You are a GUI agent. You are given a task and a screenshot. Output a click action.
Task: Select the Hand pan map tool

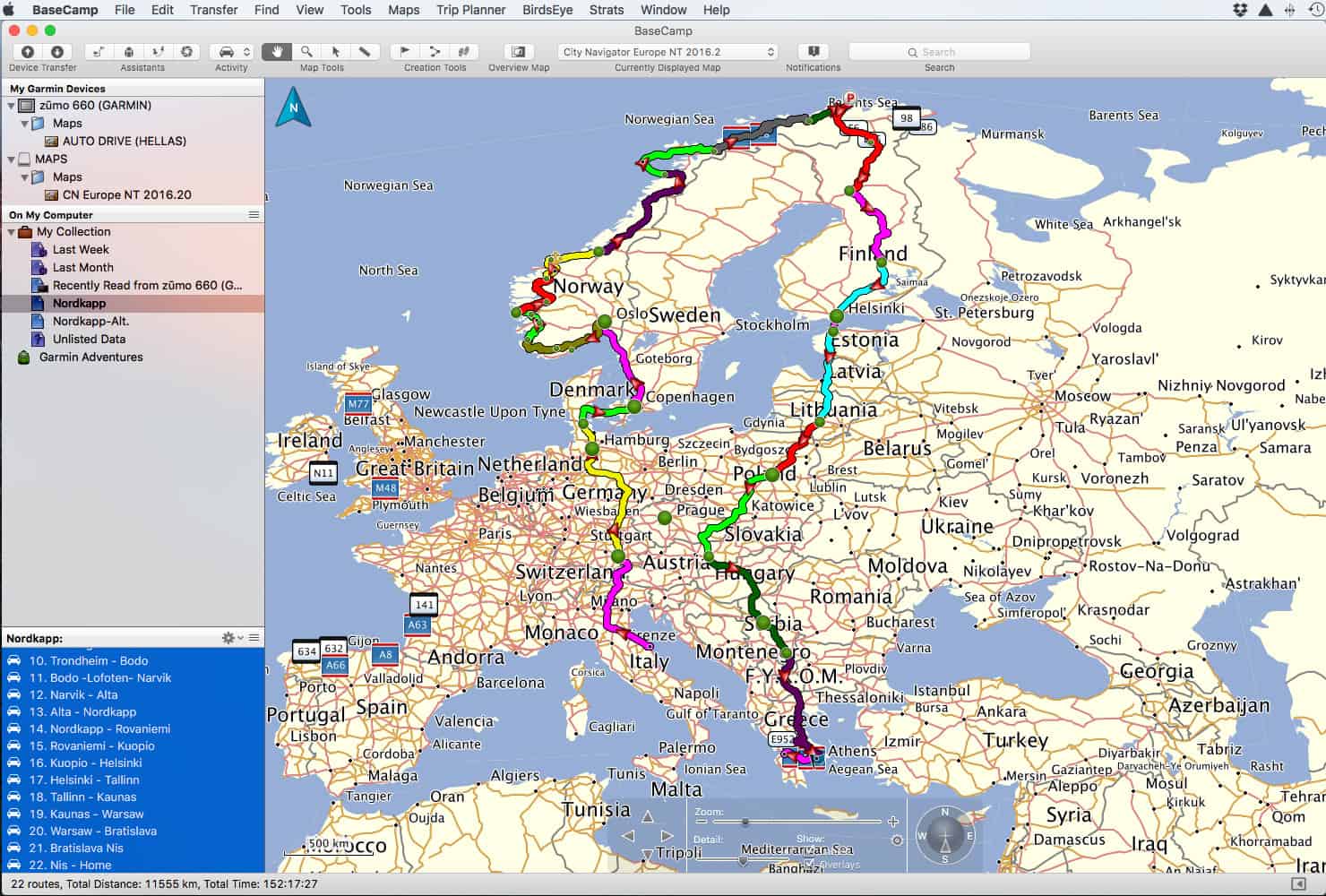pyautogui.click(x=277, y=52)
